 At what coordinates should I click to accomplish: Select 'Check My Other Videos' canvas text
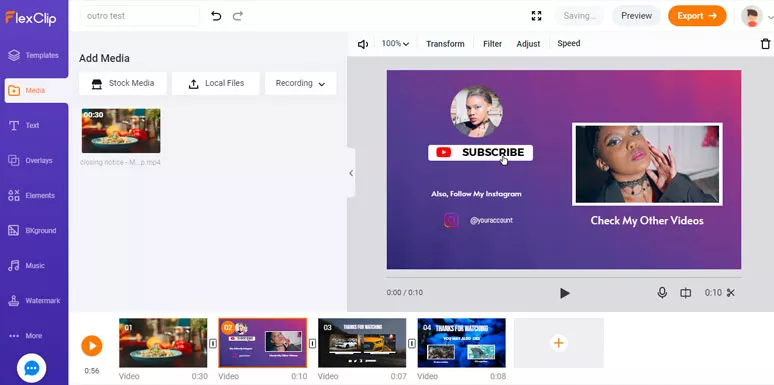click(647, 221)
